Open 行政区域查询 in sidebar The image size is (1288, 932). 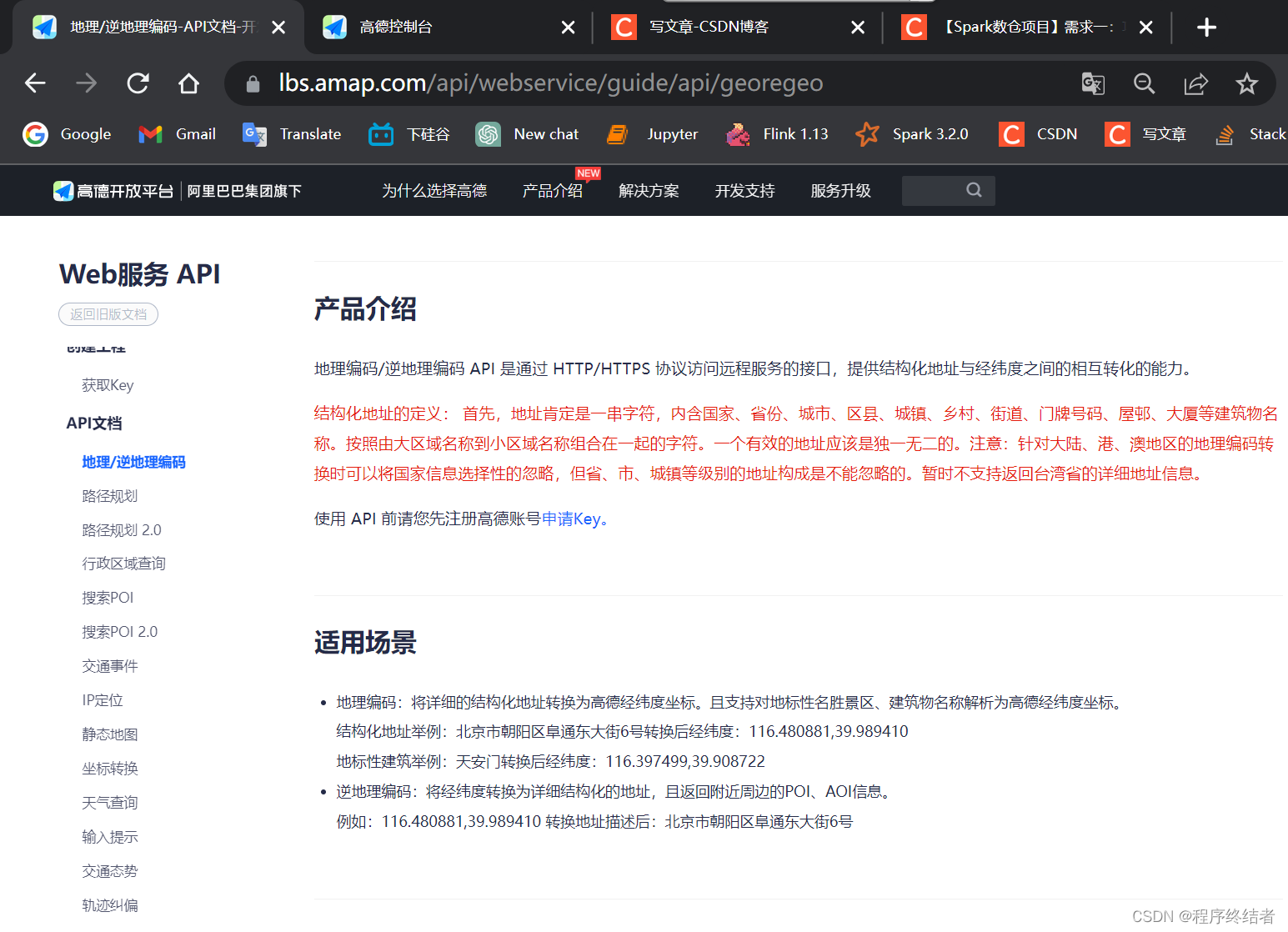(x=123, y=564)
